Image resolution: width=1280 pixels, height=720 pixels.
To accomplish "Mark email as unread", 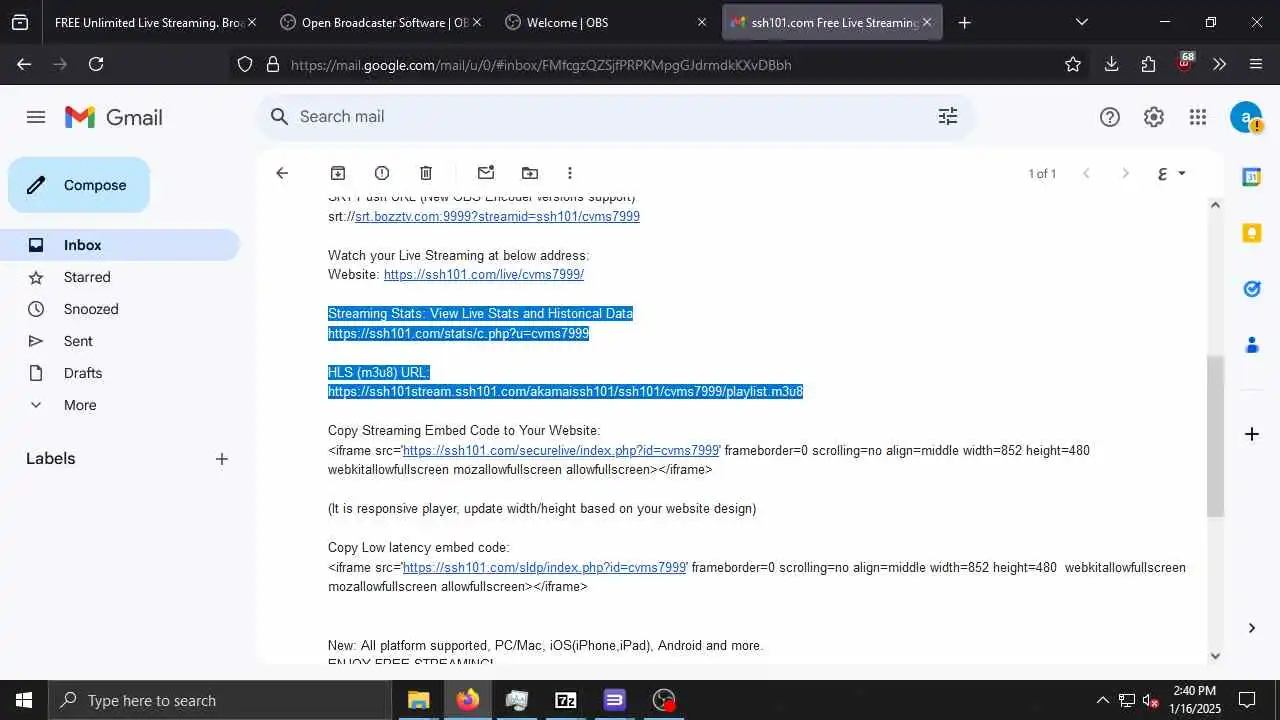I will point(486,173).
